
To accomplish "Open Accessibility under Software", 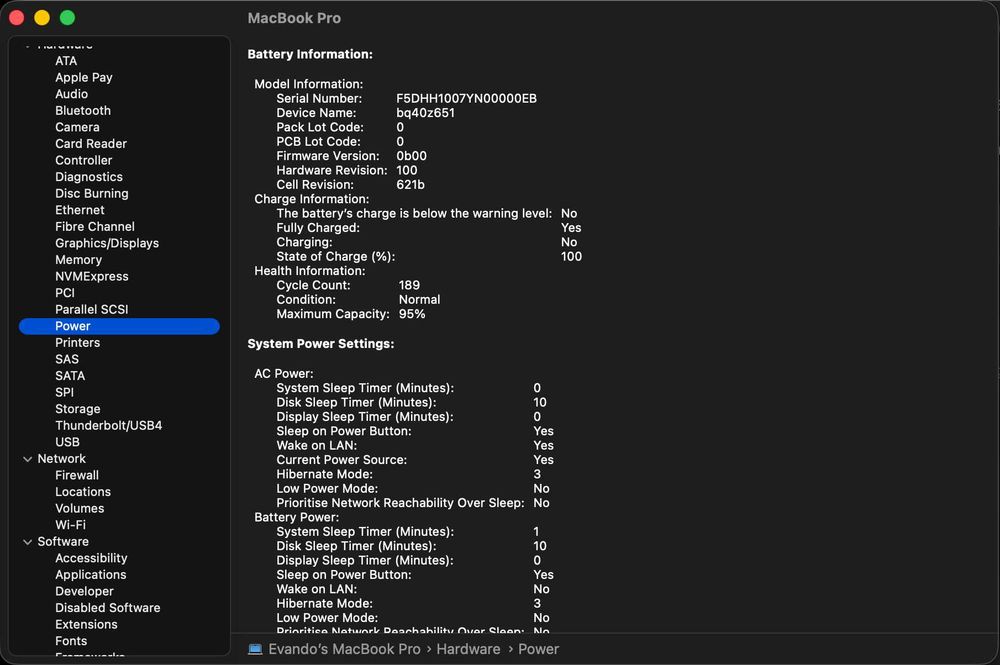I will 91,558.
